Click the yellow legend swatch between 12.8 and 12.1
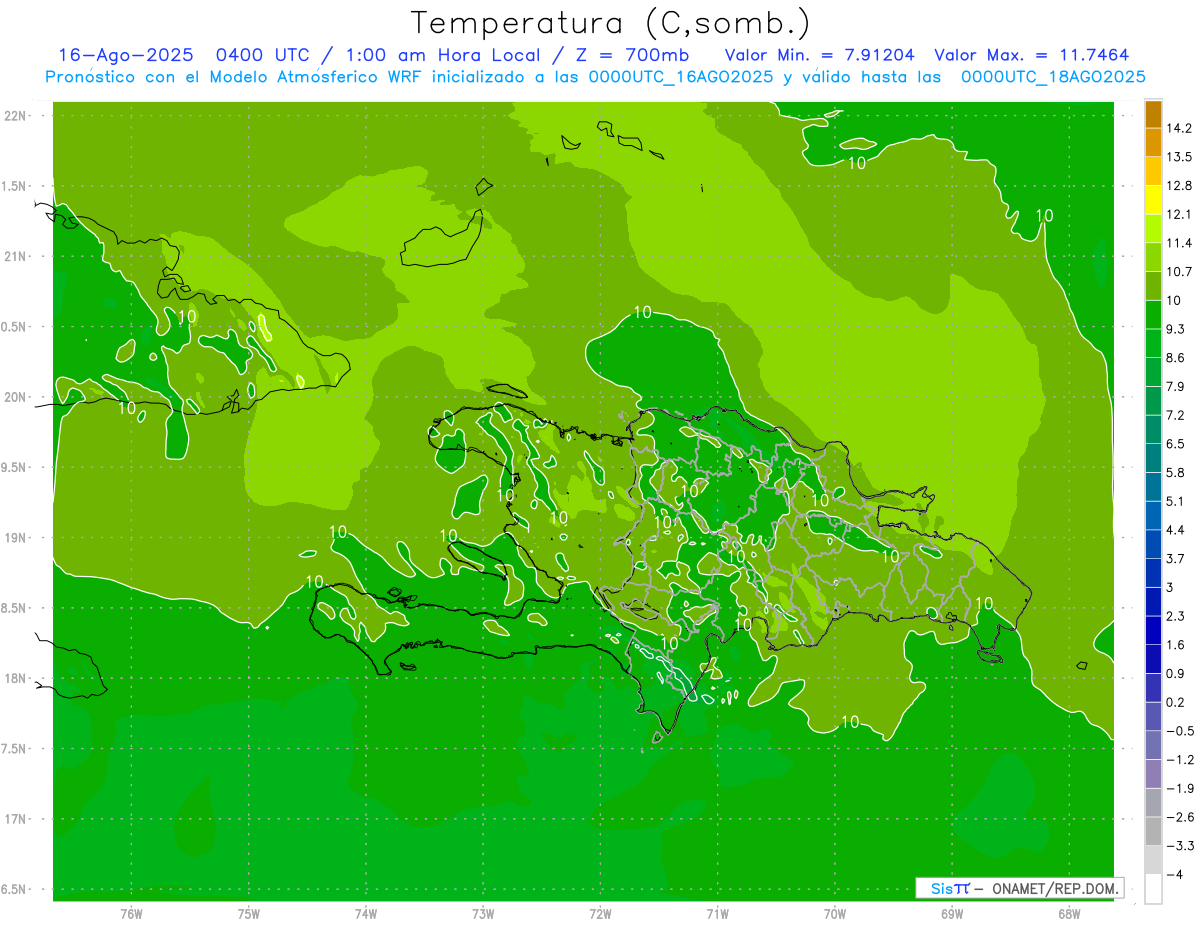1200x927 pixels. click(x=1153, y=200)
